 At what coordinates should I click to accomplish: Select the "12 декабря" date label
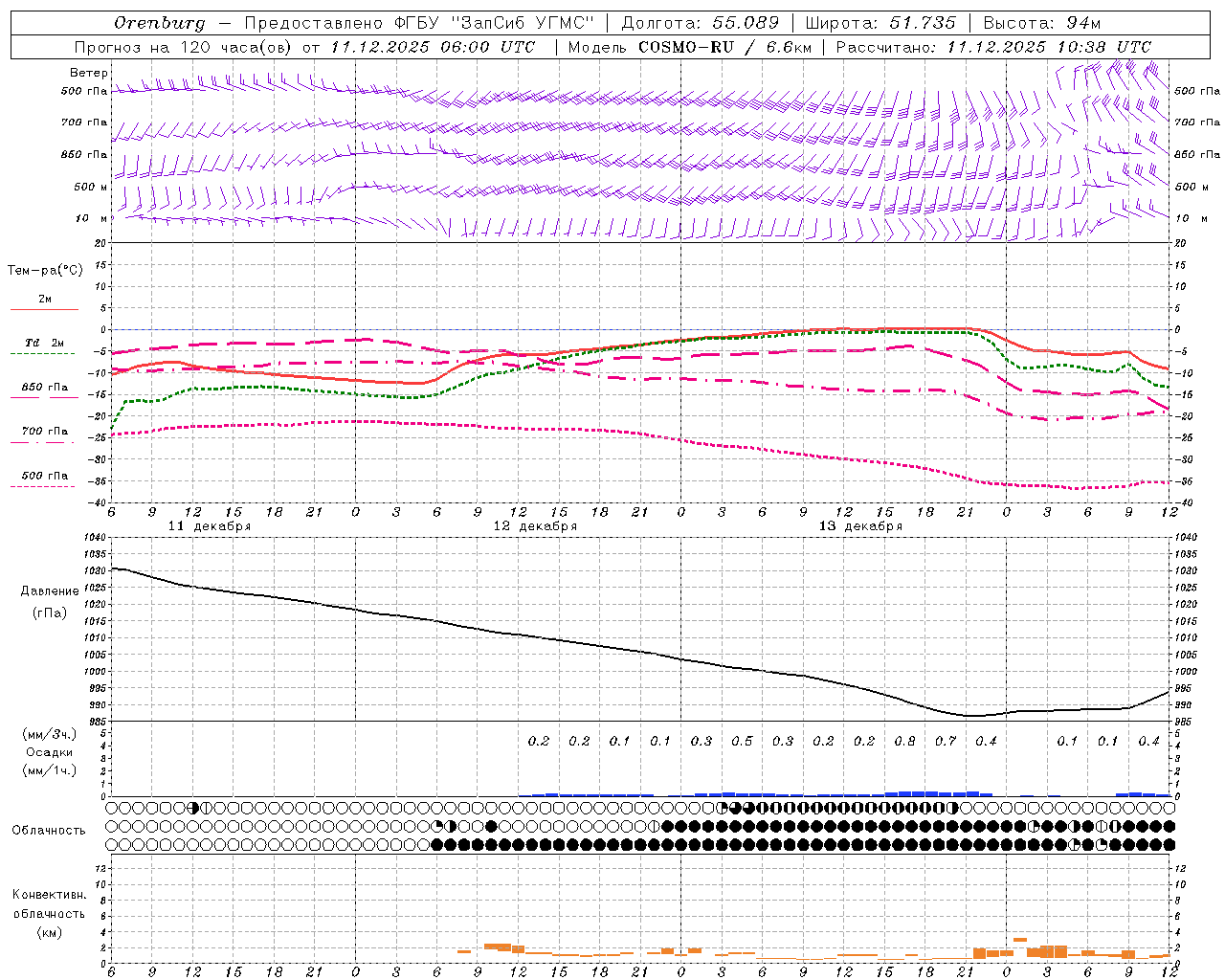(535, 526)
